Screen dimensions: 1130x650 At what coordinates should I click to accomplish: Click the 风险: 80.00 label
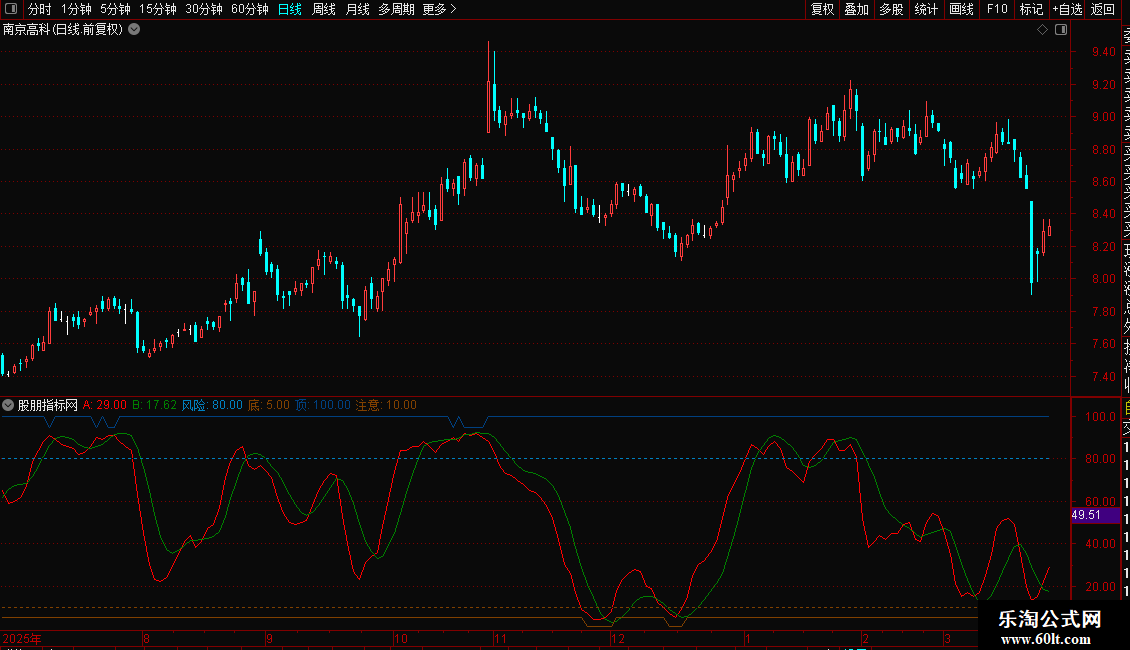click(212, 405)
